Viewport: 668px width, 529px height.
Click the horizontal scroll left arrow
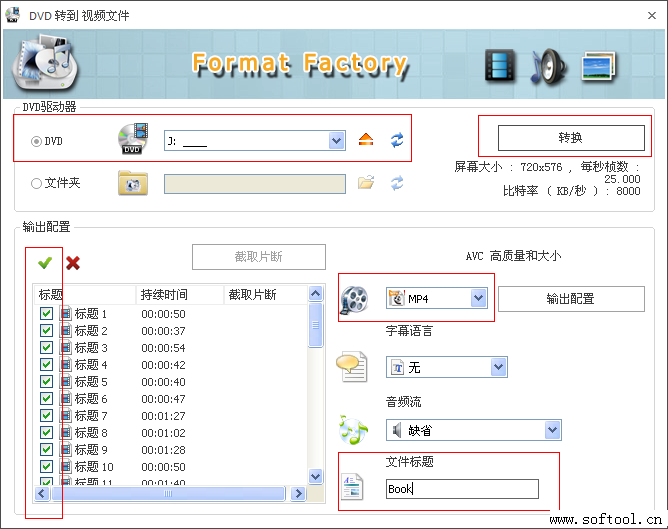42,494
